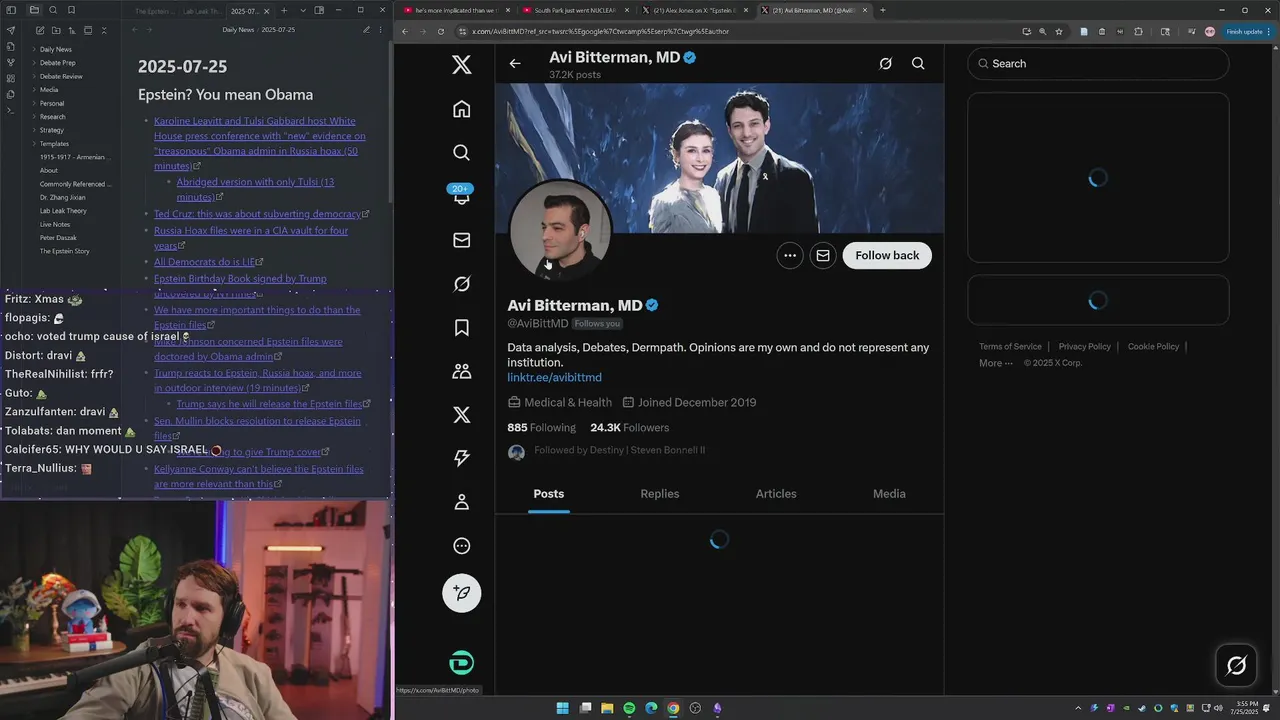Viewport: 1280px width, 720px height.
Task: Switch to Media tab on profile
Action: pyautogui.click(x=889, y=494)
